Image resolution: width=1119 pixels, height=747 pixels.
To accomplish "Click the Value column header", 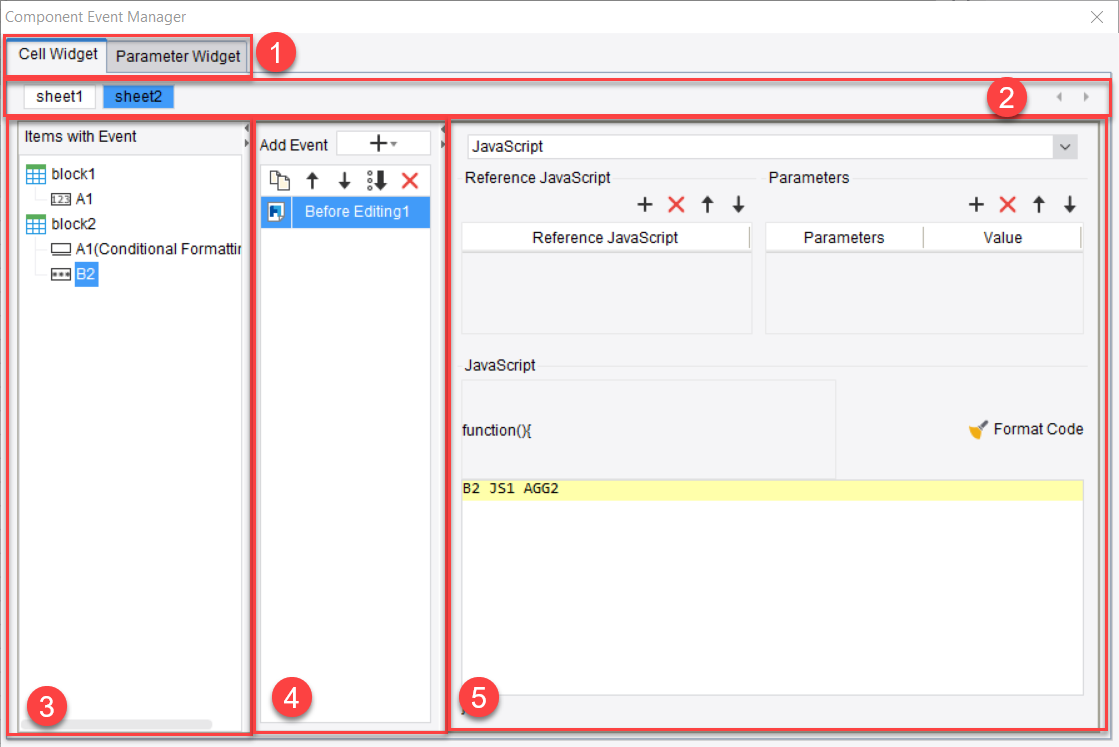I will pyautogui.click(x=1003, y=238).
